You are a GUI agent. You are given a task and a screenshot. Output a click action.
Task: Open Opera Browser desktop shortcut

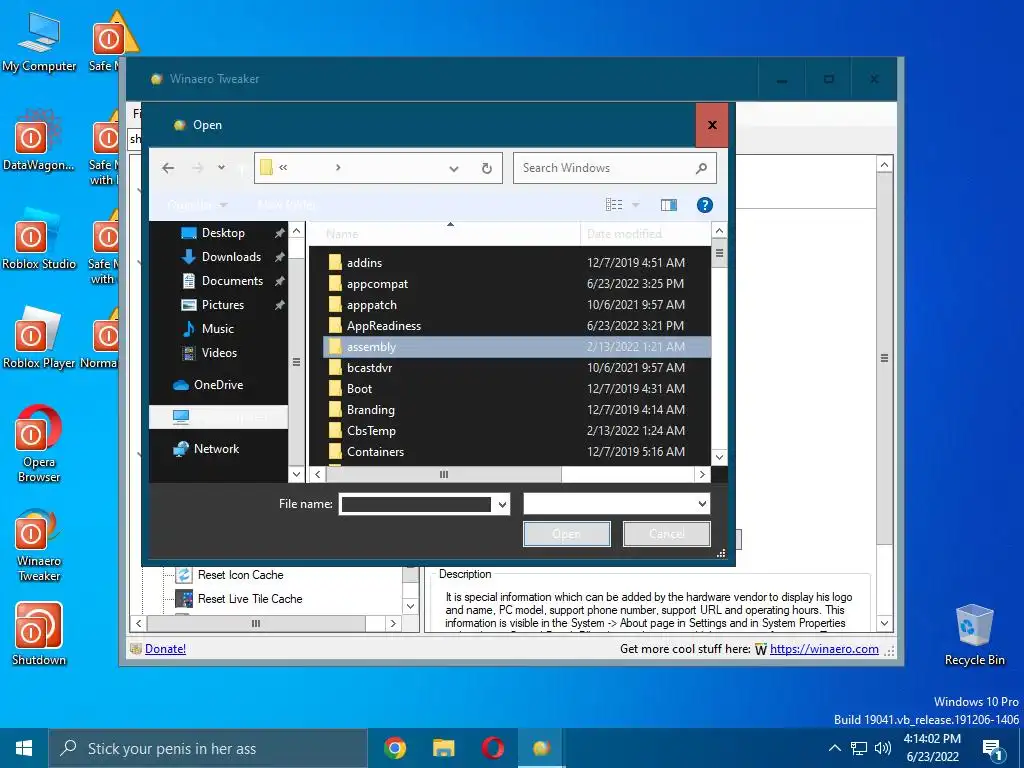pos(39,444)
